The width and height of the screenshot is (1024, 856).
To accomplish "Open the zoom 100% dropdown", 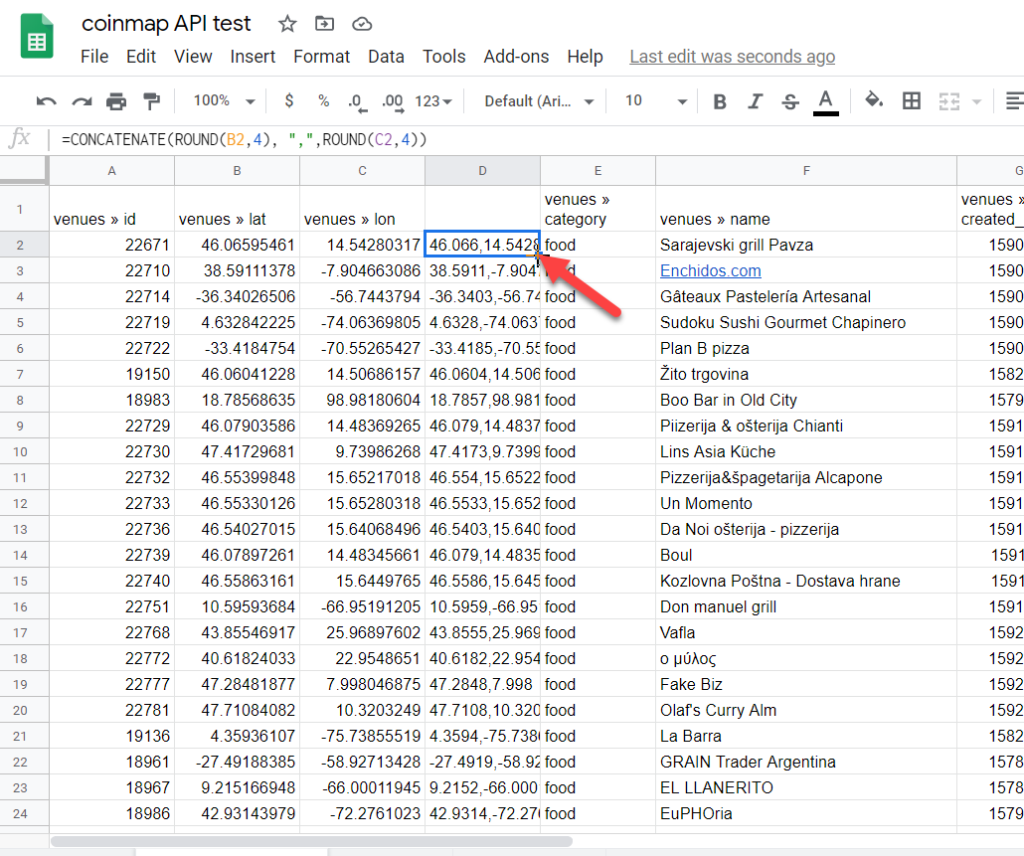I will (x=223, y=101).
